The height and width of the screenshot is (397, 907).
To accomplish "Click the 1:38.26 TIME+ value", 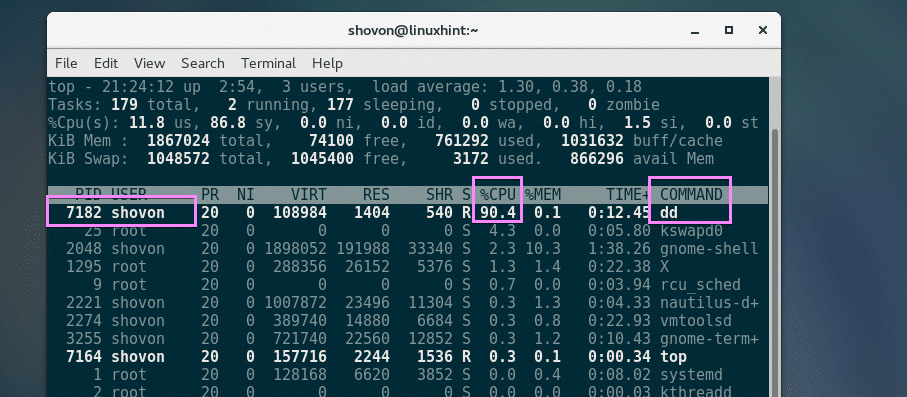I will 619,249.
